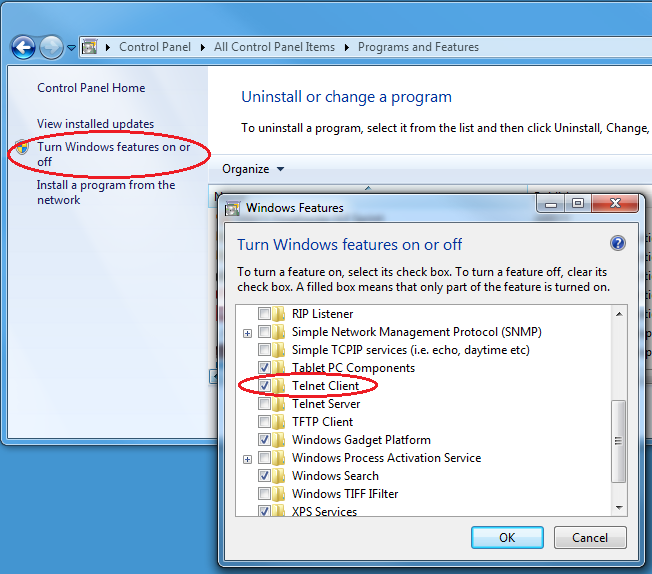Select Control Panel in the address breadcrumb
The height and width of the screenshot is (574, 652).
tap(155, 47)
